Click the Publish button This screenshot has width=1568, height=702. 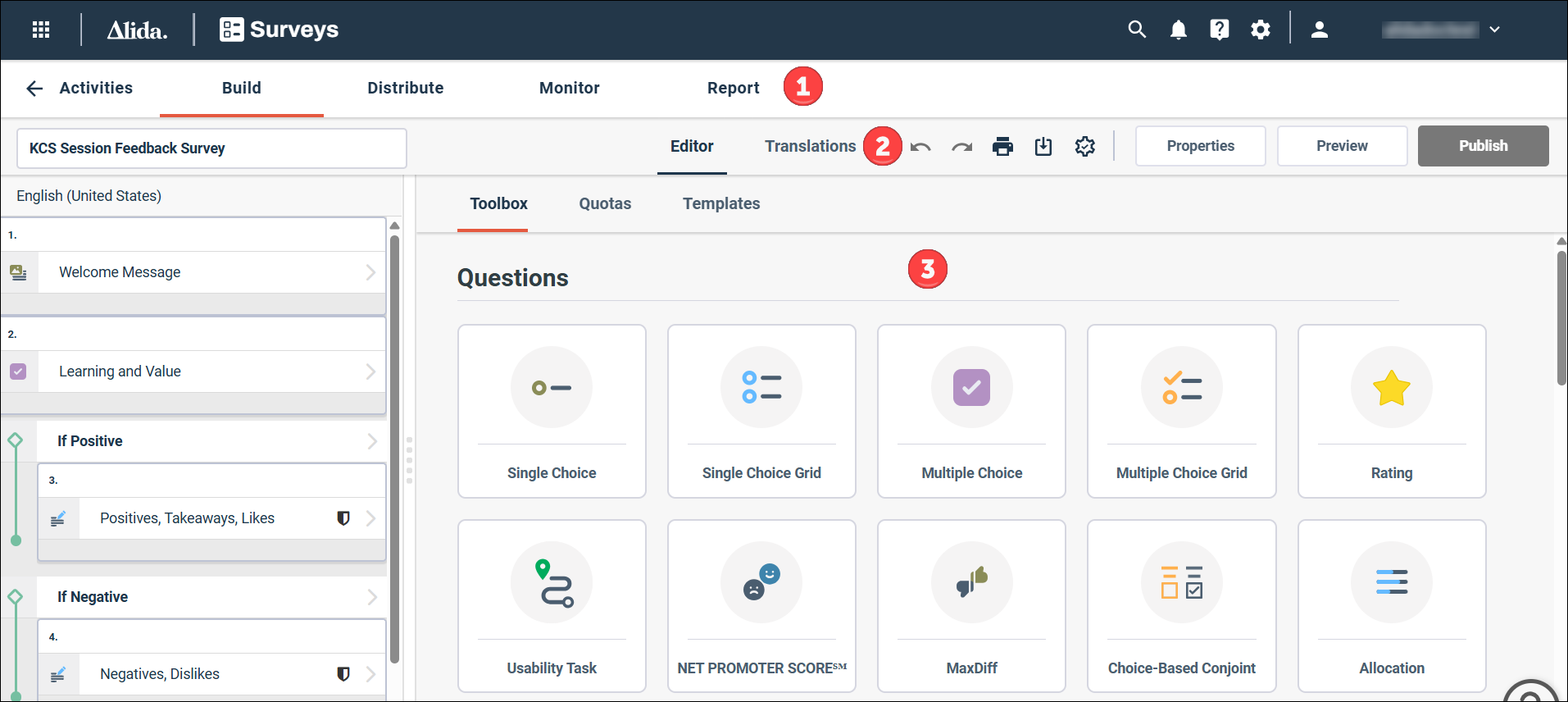point(1483,146)
